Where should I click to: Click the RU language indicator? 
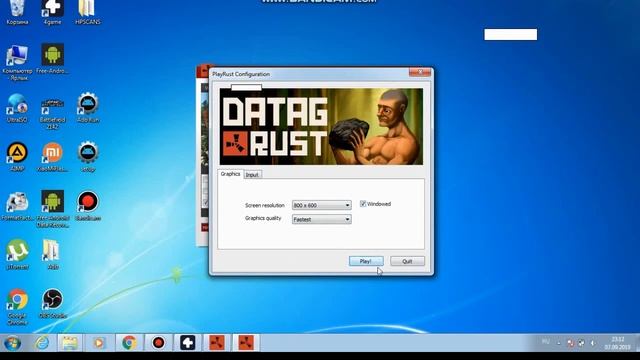point(546,342)
